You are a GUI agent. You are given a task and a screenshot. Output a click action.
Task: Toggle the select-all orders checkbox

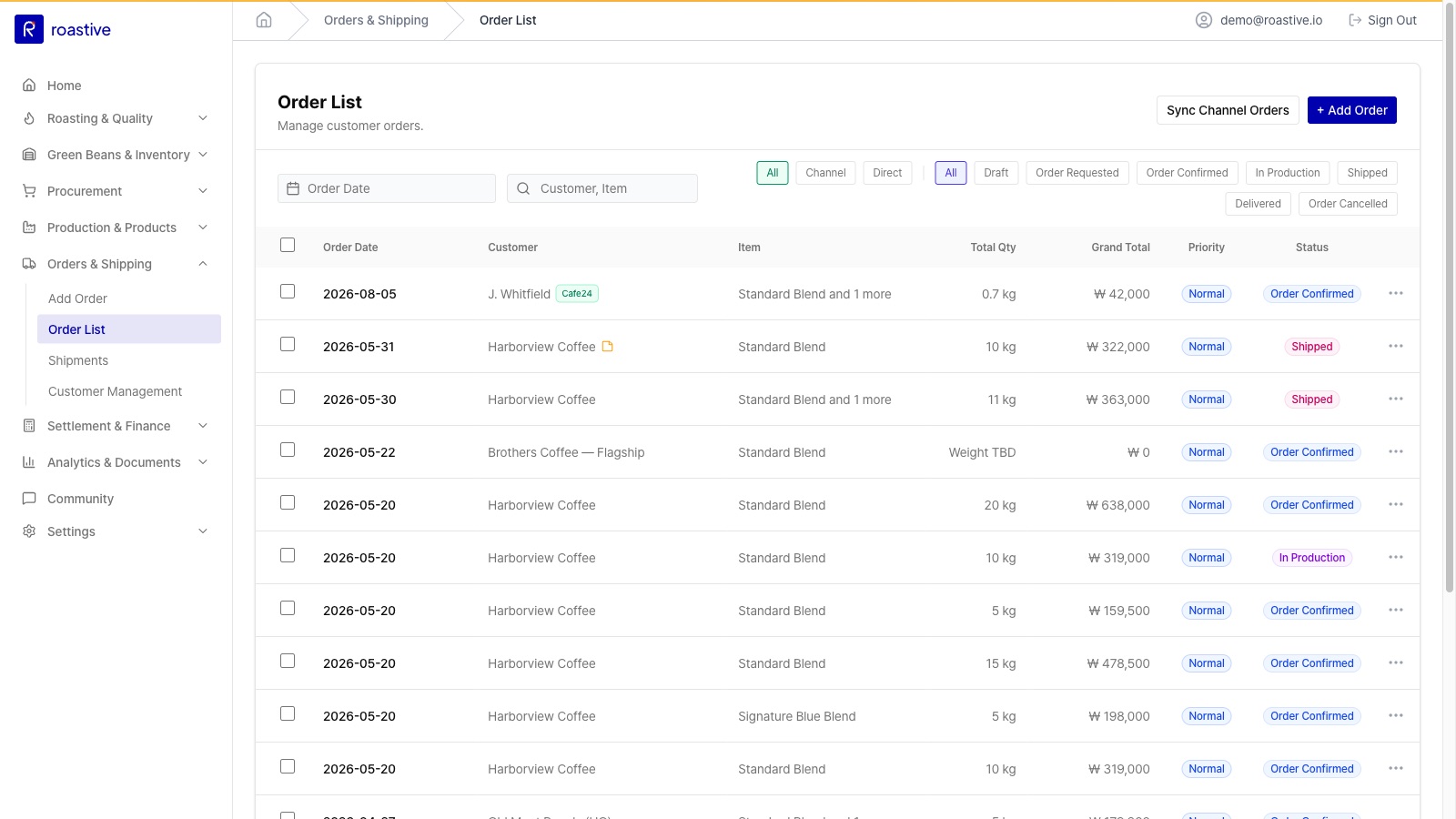(288, 245)
